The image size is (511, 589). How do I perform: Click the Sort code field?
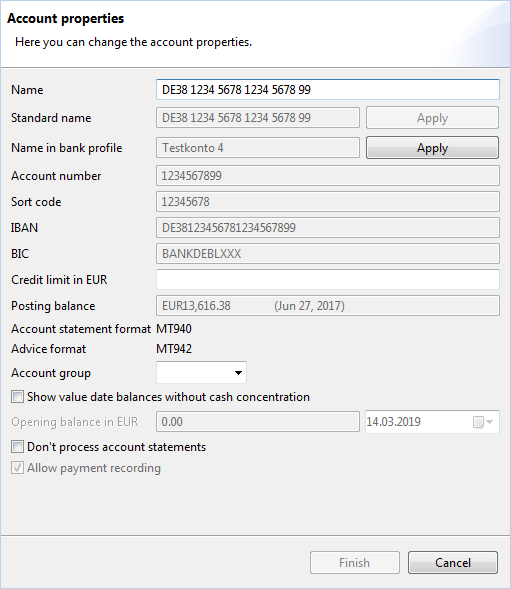point(328,202)
